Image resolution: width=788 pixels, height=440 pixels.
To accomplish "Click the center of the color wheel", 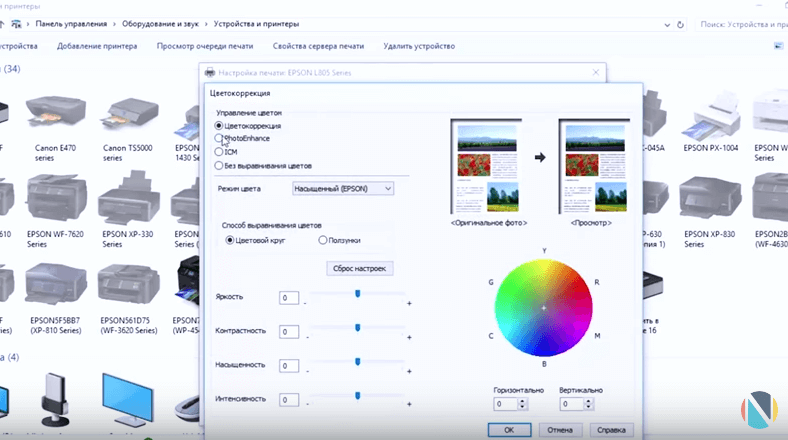I will click(x=544, y=307).
